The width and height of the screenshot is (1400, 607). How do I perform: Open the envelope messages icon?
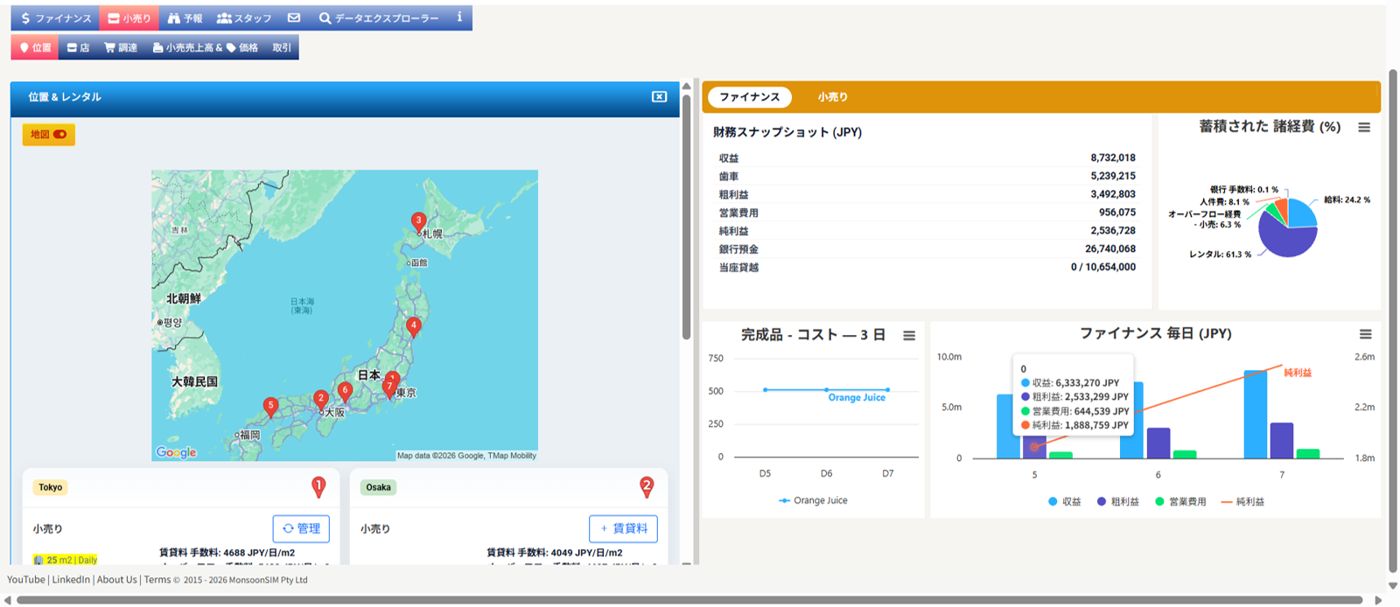pyautogui.click(x=293, y=18)
